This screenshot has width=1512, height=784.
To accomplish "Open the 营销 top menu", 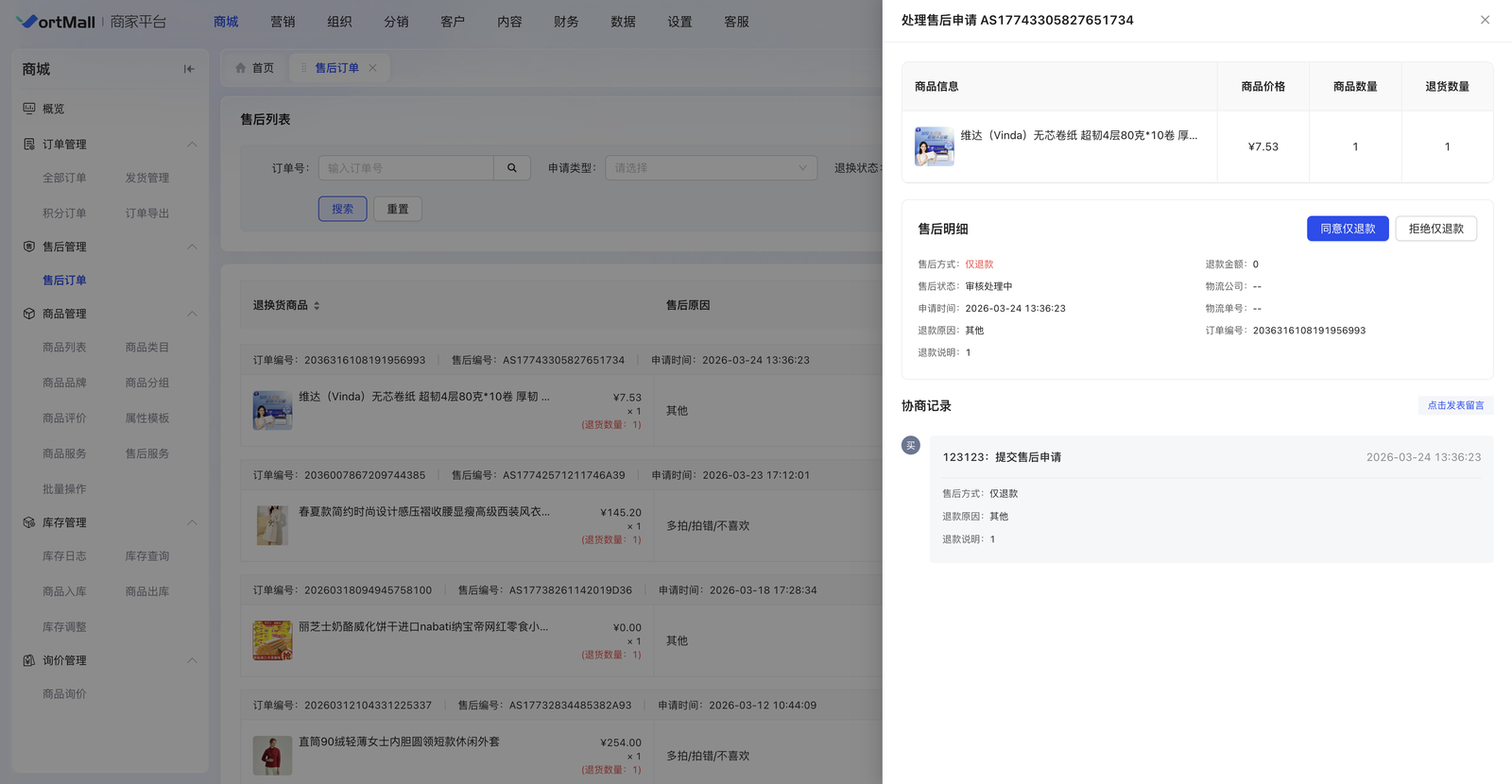I will click(x=283, y=22).
